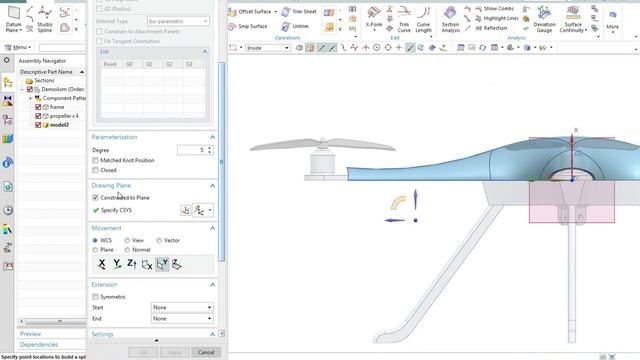Screen dimensions: 640x360
Task: Select the YC-ZC plane movement icon
Action: pos(147,264)
